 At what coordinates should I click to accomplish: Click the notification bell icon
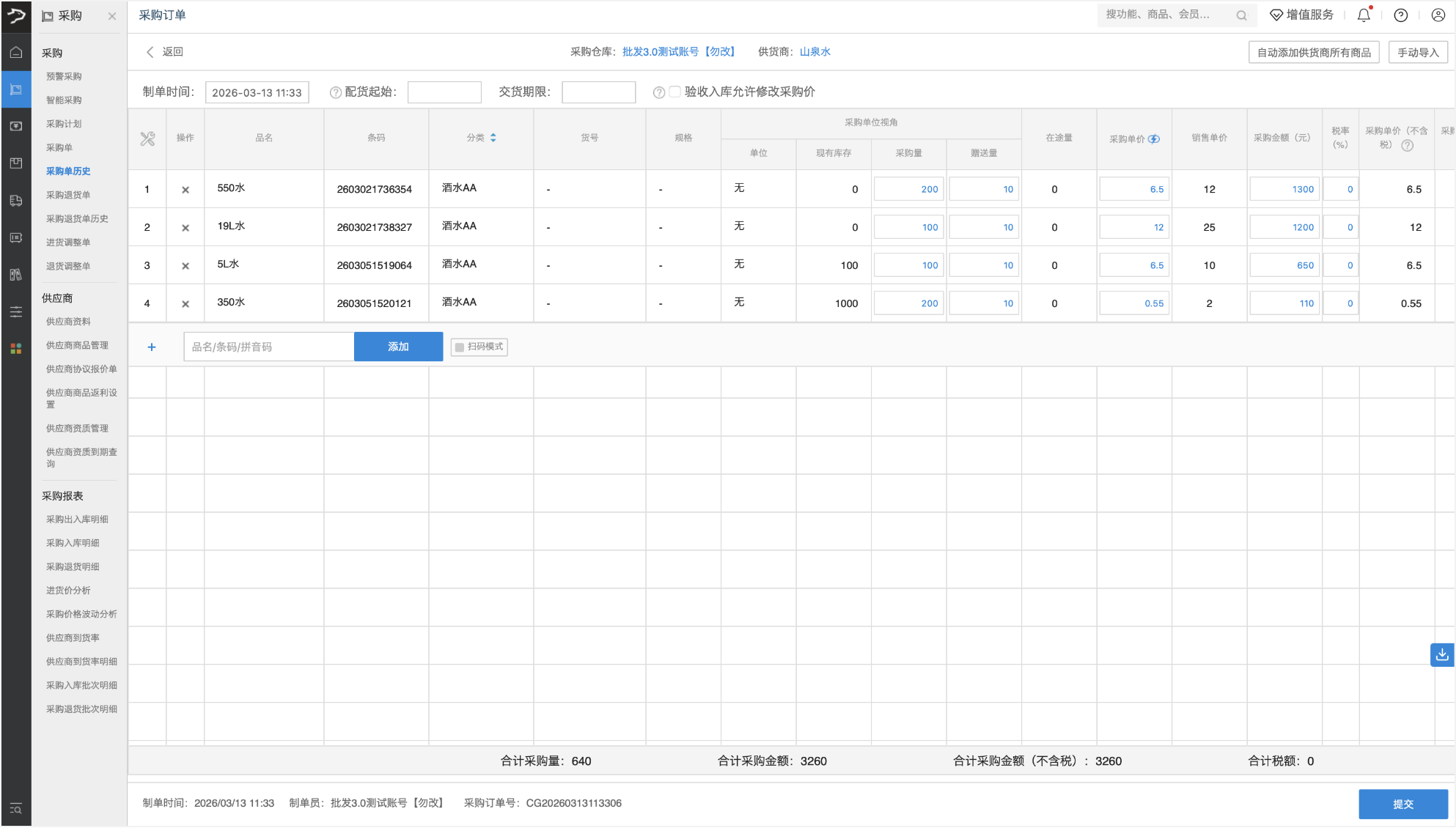pos(1364,15)
